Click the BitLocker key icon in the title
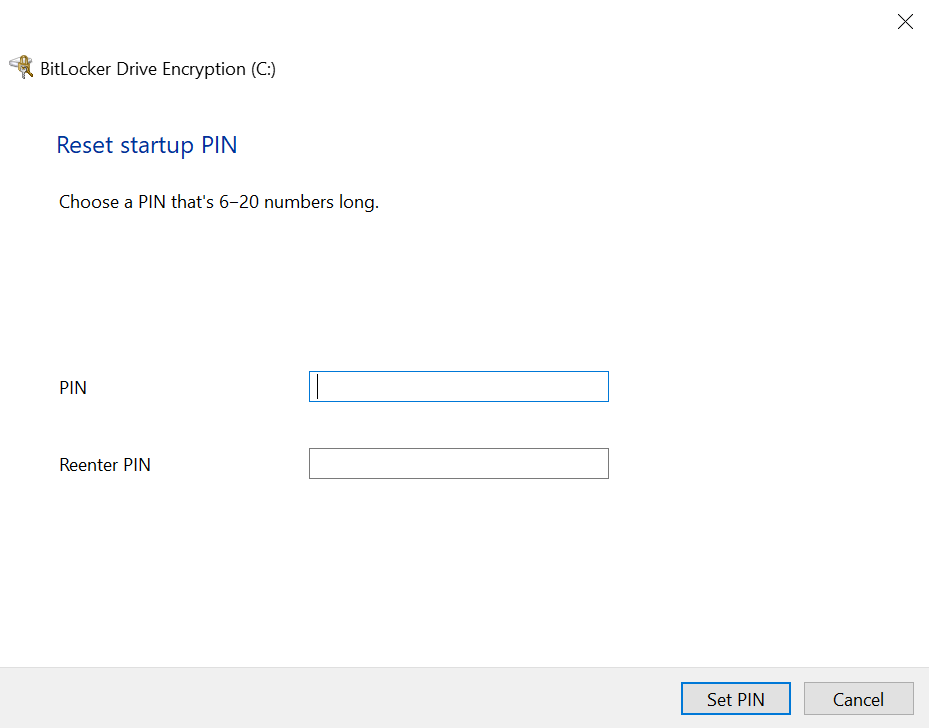Screen dimensions: 929x728 21,68
